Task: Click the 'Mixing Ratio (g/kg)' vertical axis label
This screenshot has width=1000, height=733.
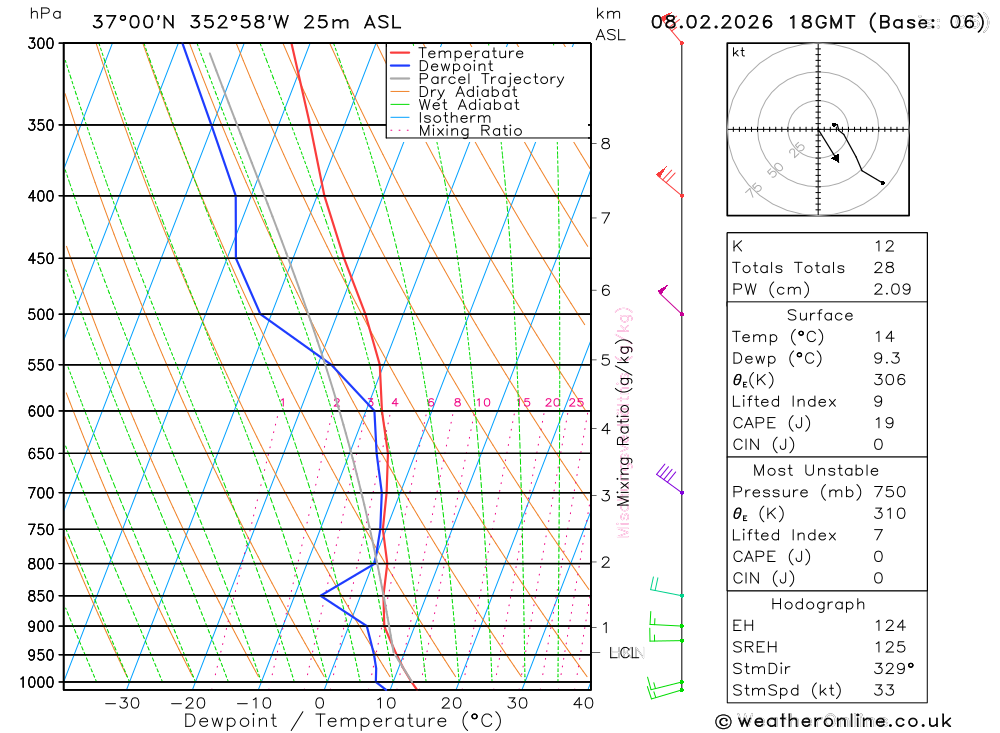Action: click(x=623, y=423)
